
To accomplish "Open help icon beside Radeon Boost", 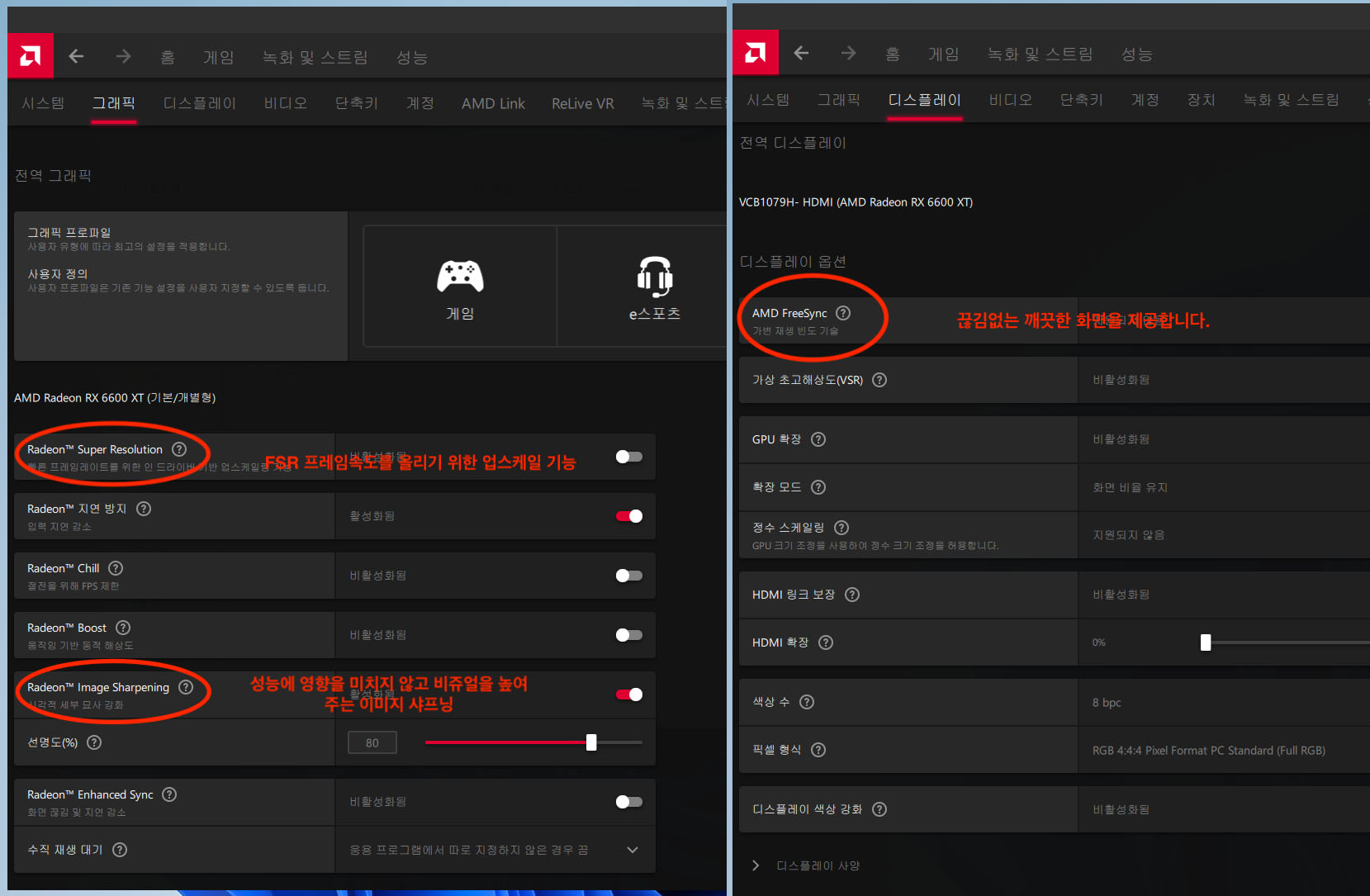I will click(x=123, y=628).
